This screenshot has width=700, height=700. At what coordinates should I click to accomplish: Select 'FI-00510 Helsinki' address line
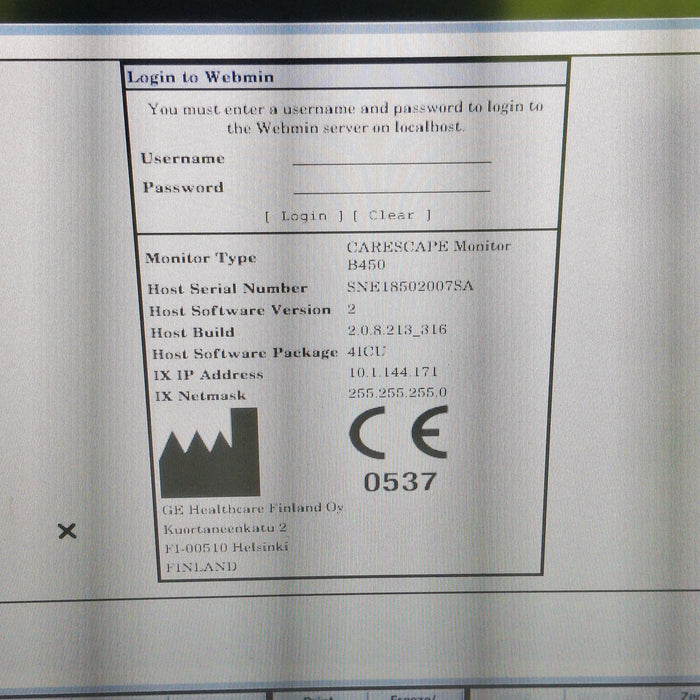(226, 547)
